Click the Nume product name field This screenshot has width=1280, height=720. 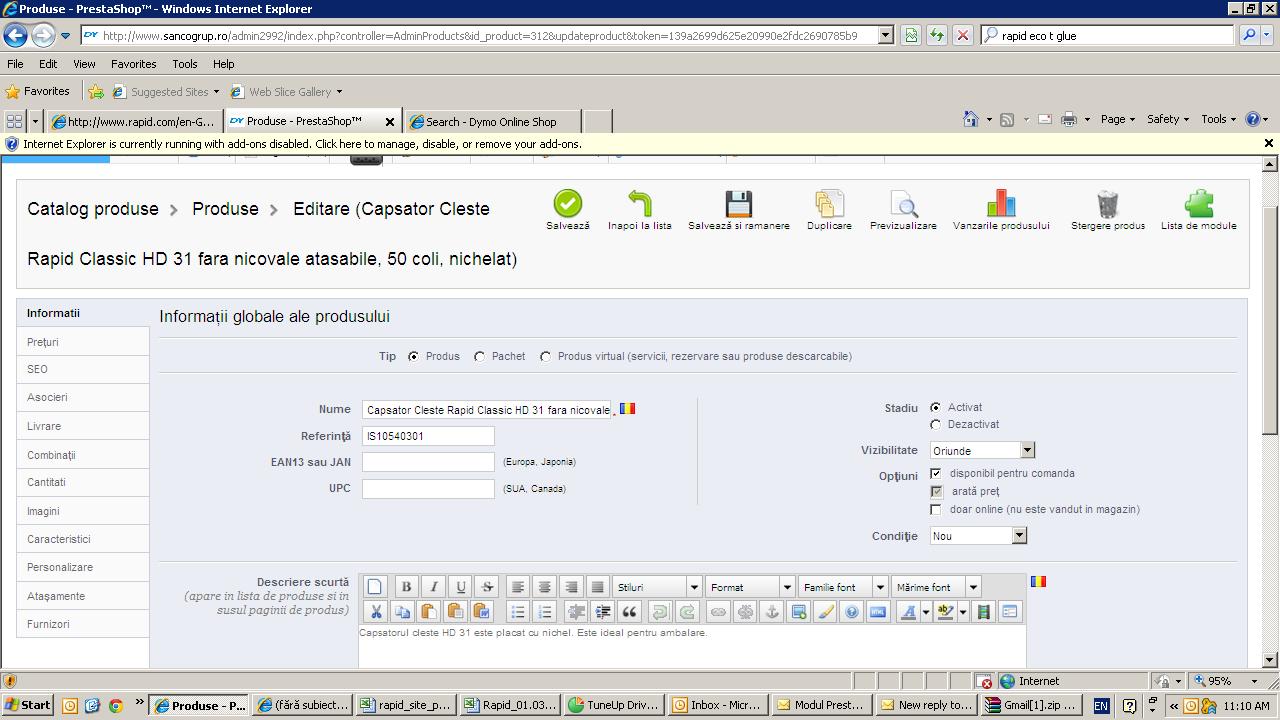[487, 409]
